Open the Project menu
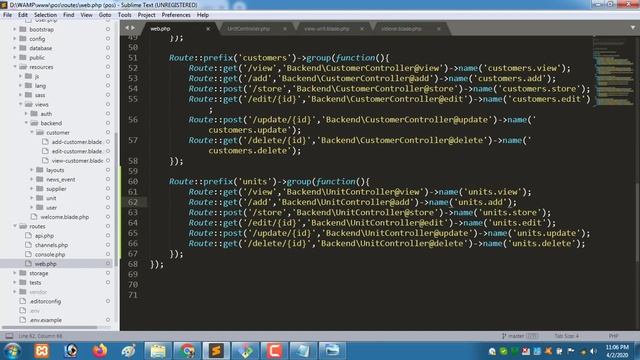Screen dimensions: 640x360 [x=146, y=15]
